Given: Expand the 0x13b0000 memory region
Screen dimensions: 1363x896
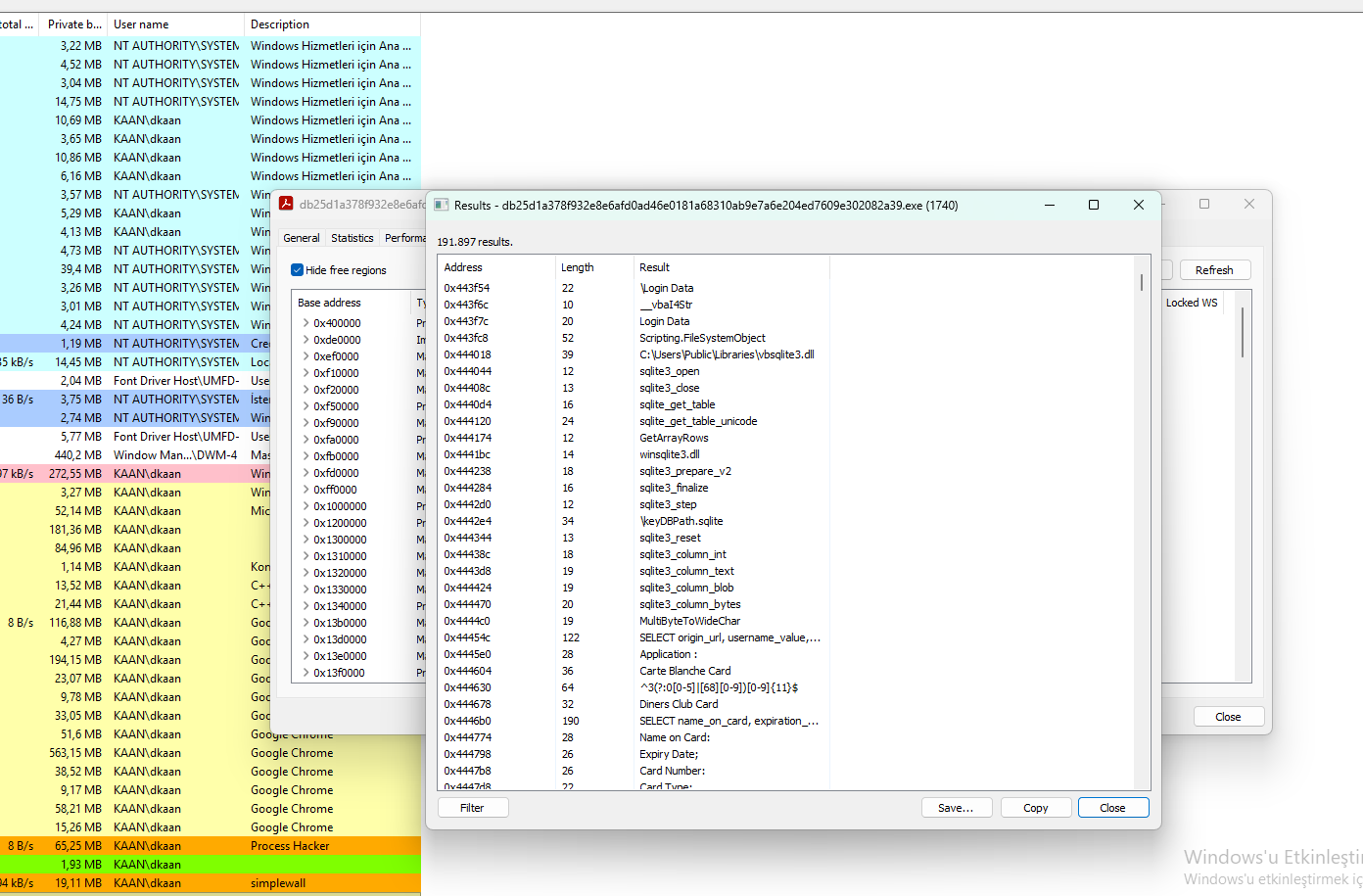Looking at the screenshot, I should (x=305, y=623).
